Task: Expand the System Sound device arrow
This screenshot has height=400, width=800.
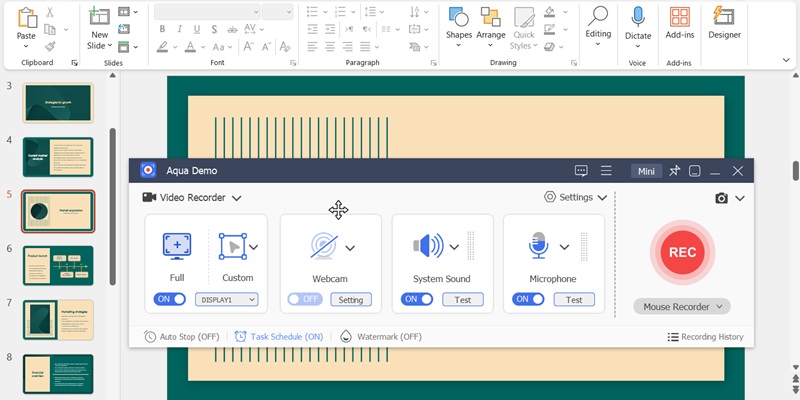Action: [x=454, y=247]
